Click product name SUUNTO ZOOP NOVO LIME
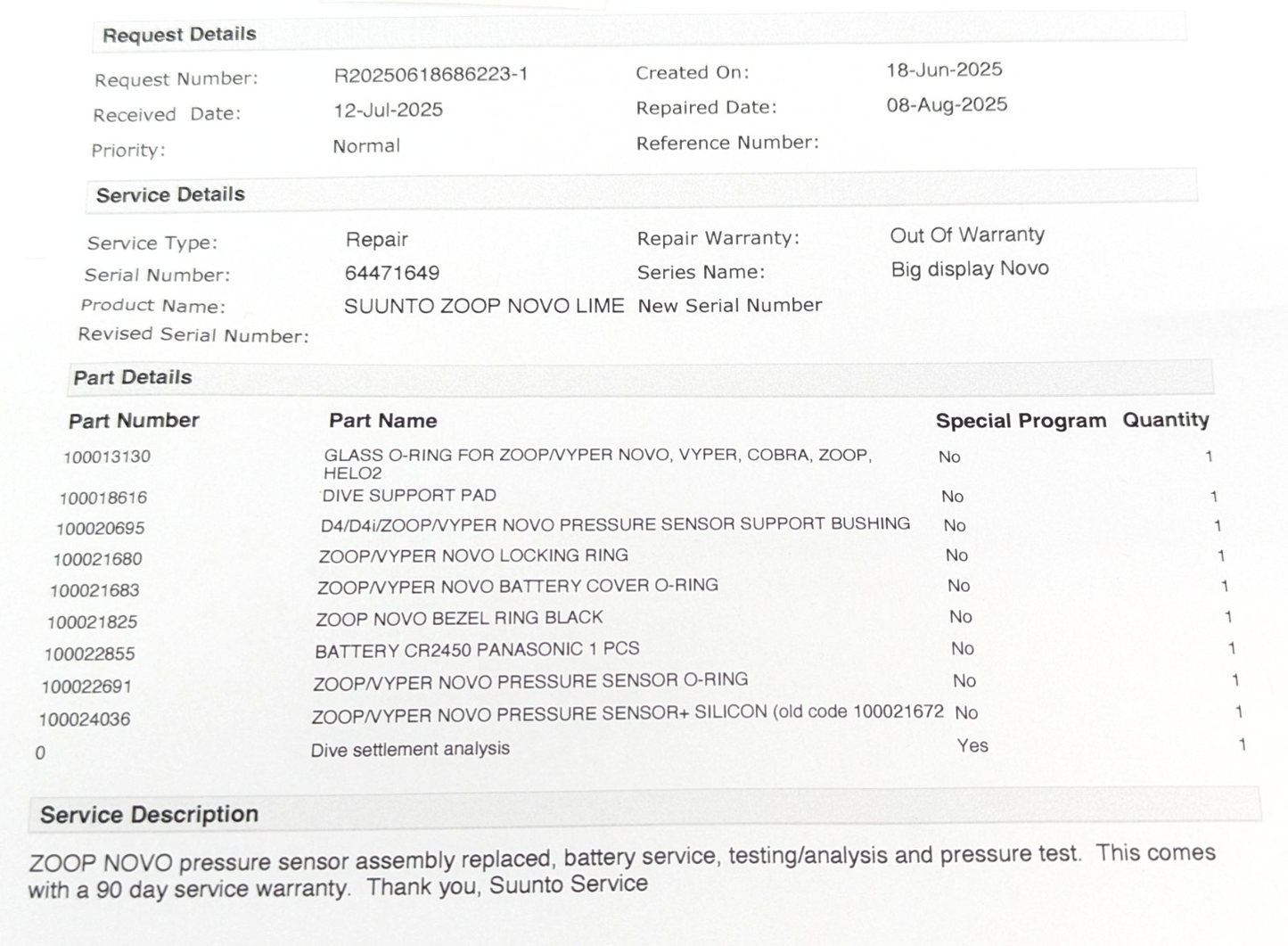 pos(483,306)
